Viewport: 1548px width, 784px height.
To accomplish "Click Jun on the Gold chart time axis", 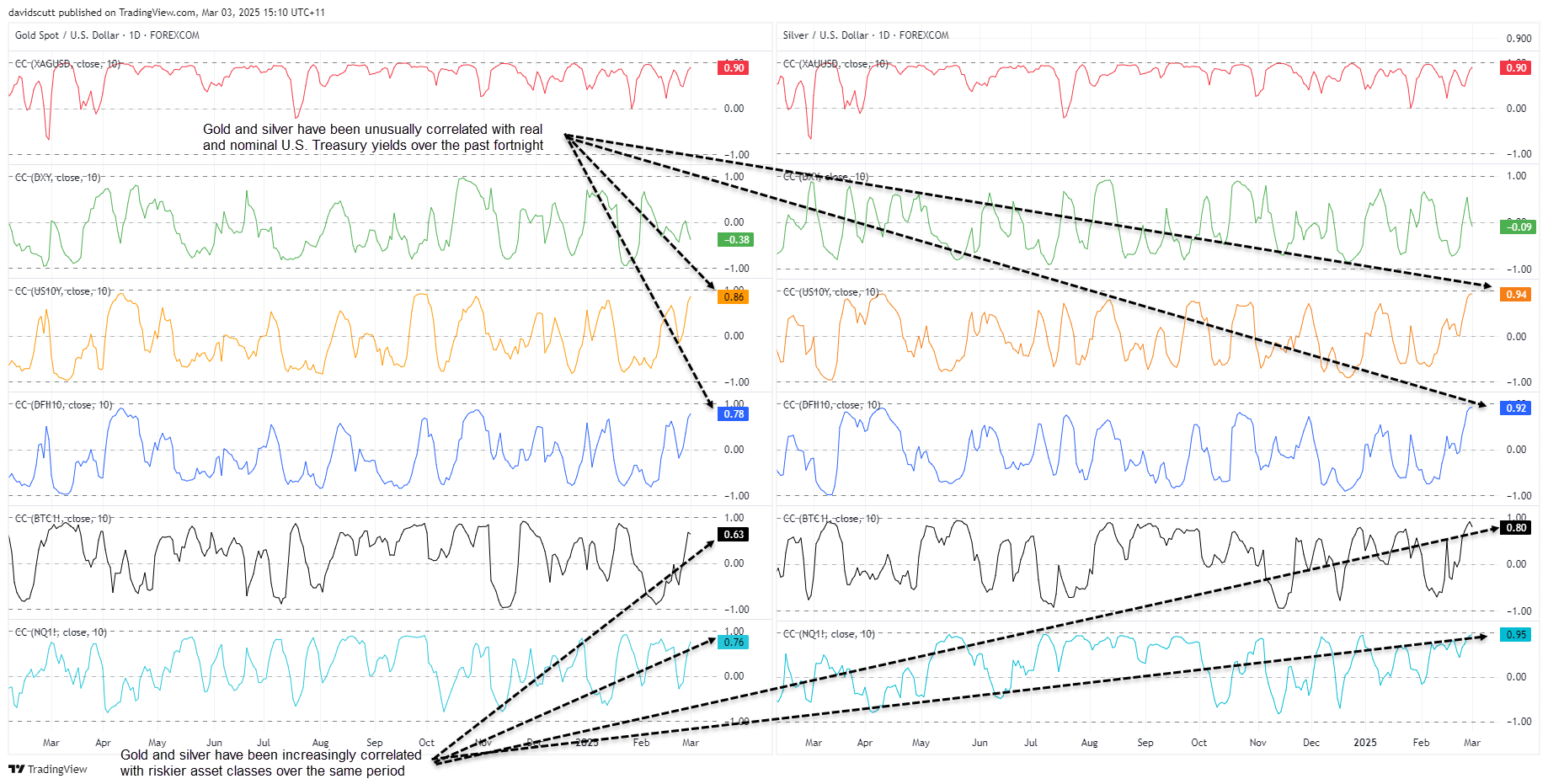I will pyautogui.click(x=214, y=743).
